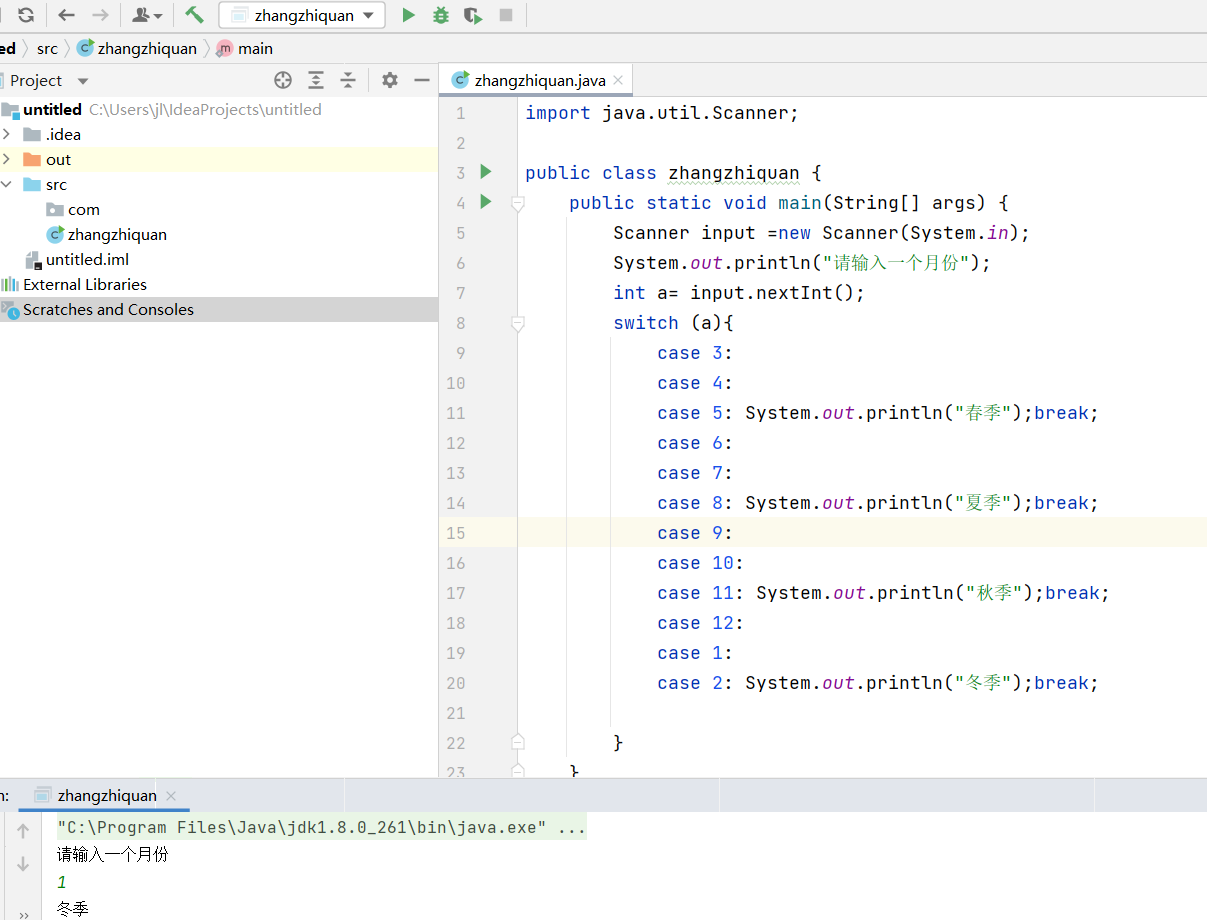Build project with the hammer icon

pos(194,15)
